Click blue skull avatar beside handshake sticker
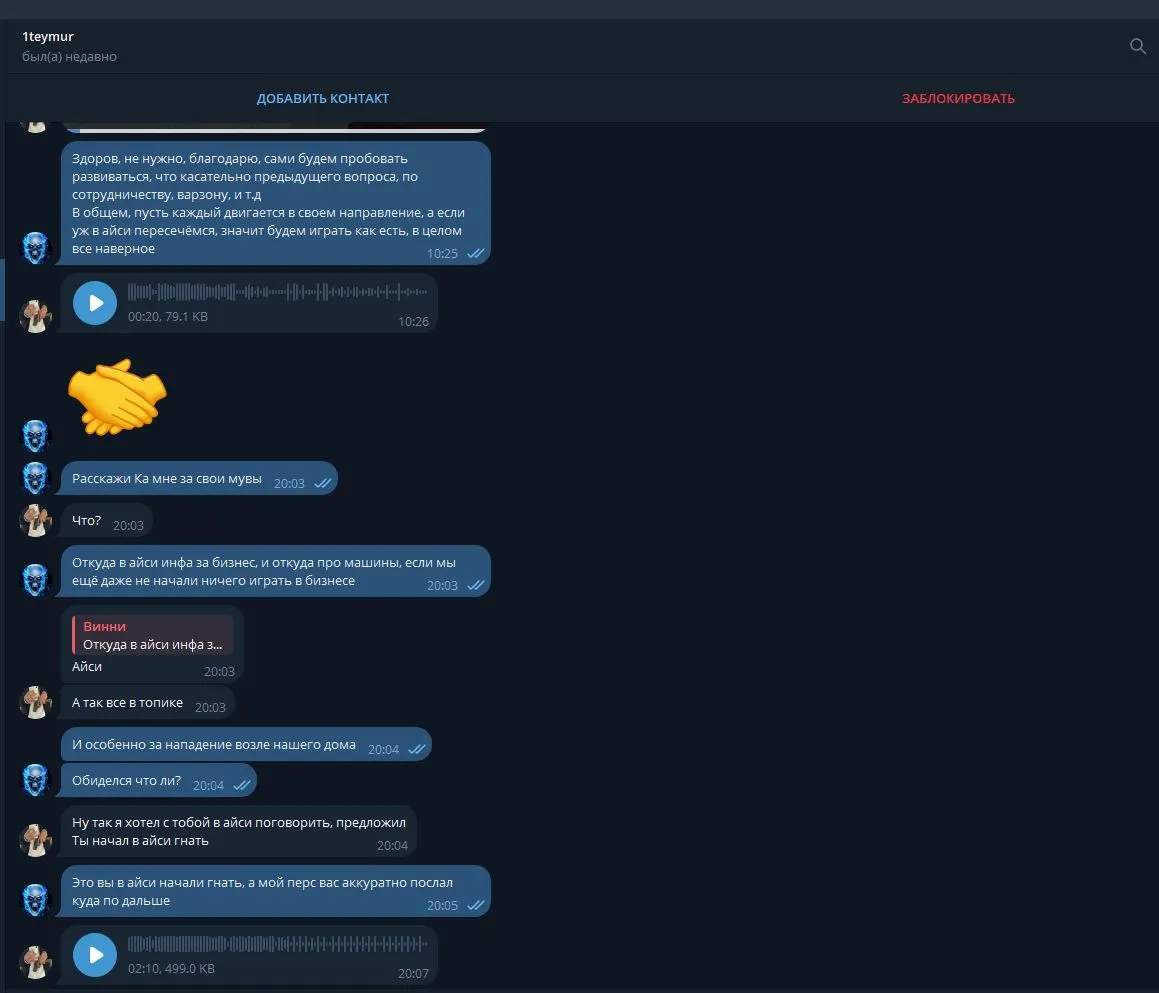 [35, 436]
